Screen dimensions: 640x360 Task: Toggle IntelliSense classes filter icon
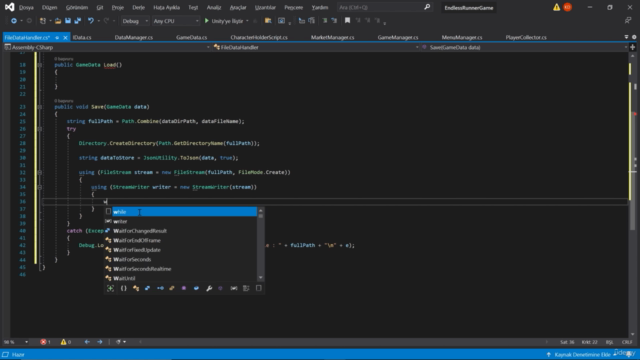(136, 288)
